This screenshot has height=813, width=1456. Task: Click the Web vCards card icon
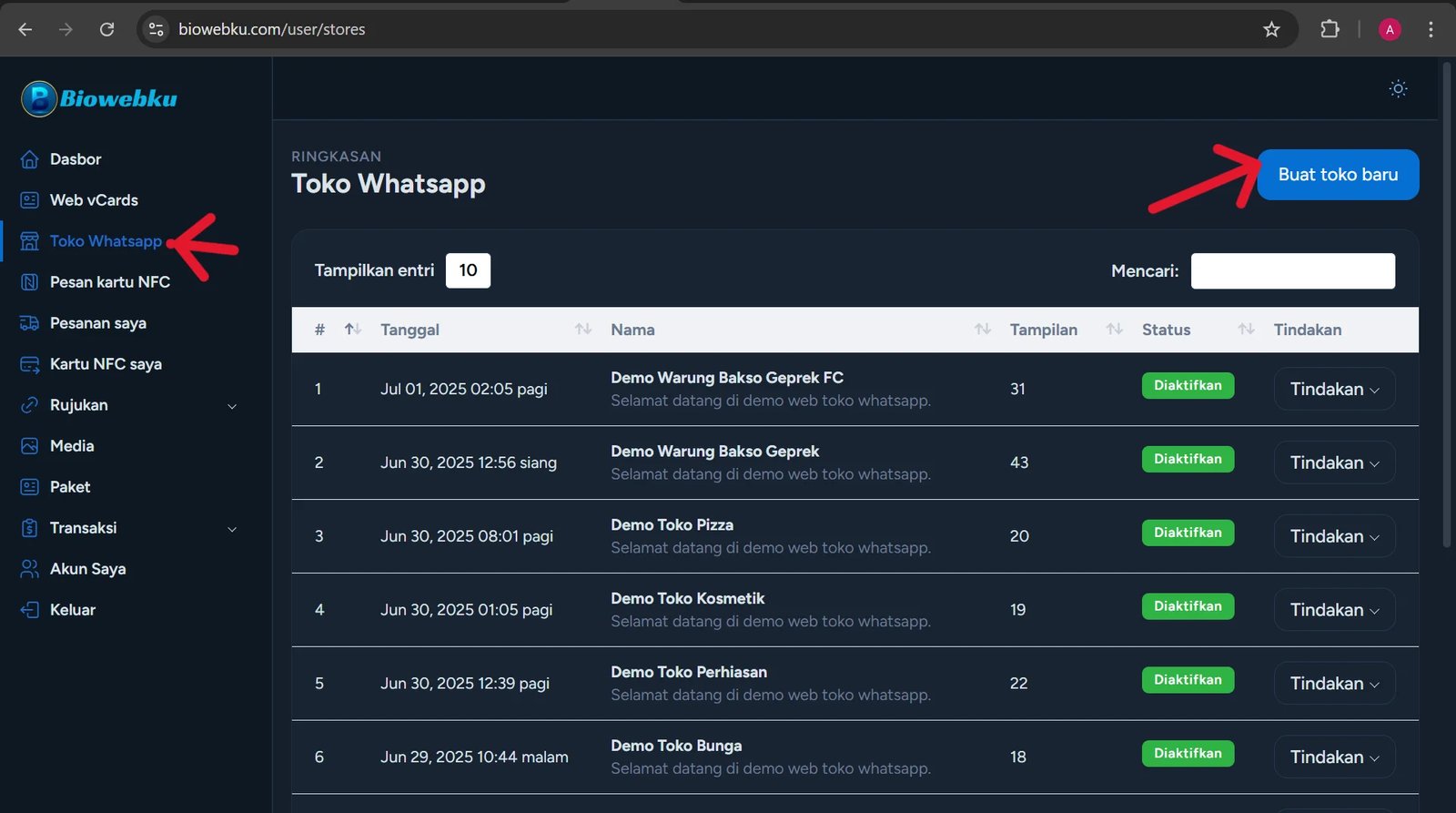coord(29,200)
